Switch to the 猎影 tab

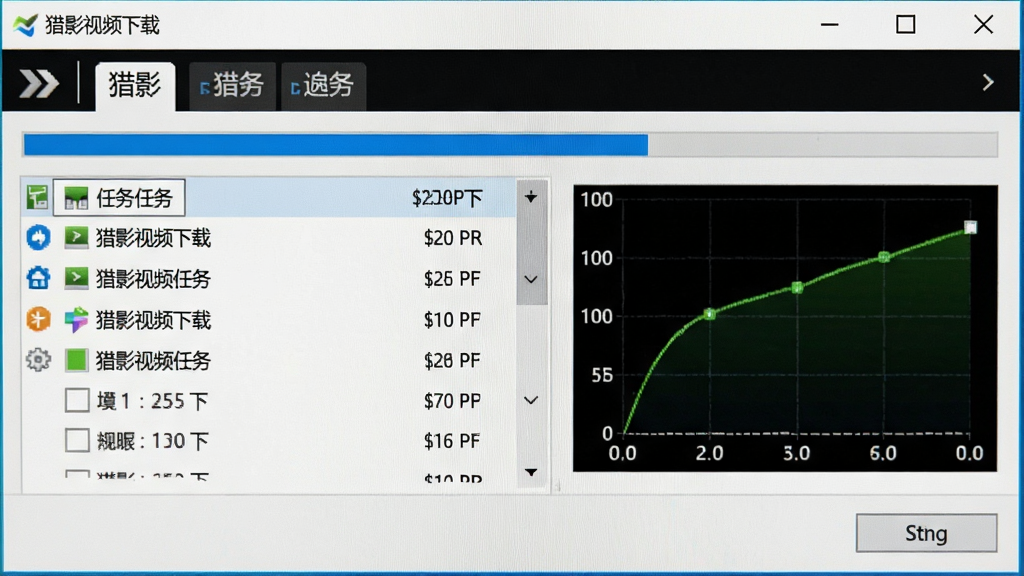(x=135, y=86)
